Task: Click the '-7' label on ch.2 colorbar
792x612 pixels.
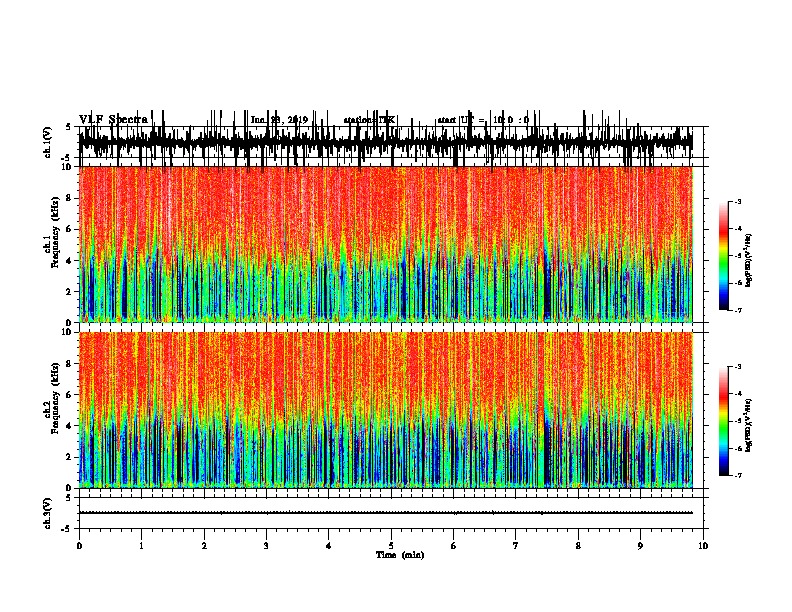Action: pos(738,475)
